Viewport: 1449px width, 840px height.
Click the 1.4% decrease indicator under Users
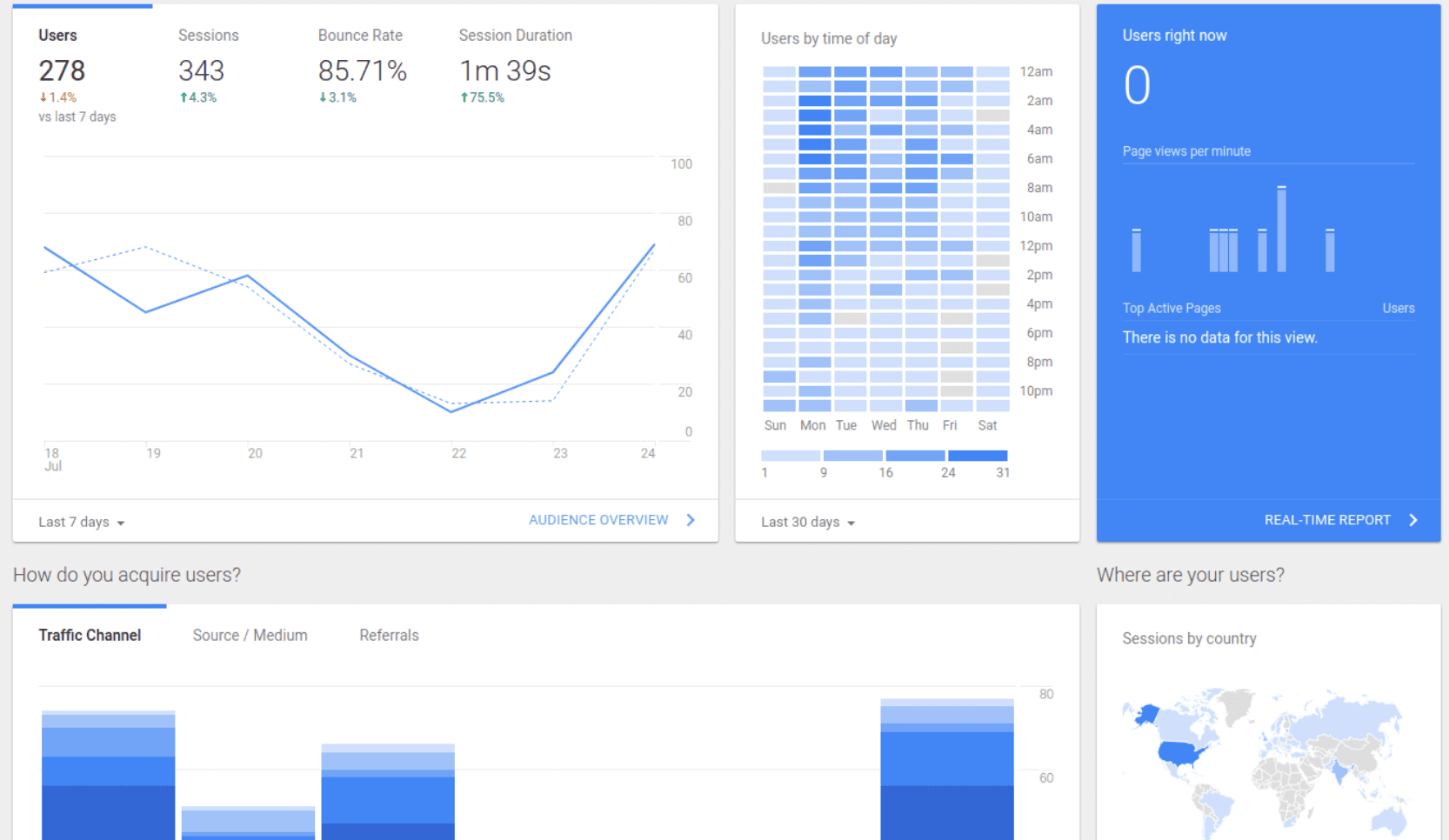click(57, 97)
